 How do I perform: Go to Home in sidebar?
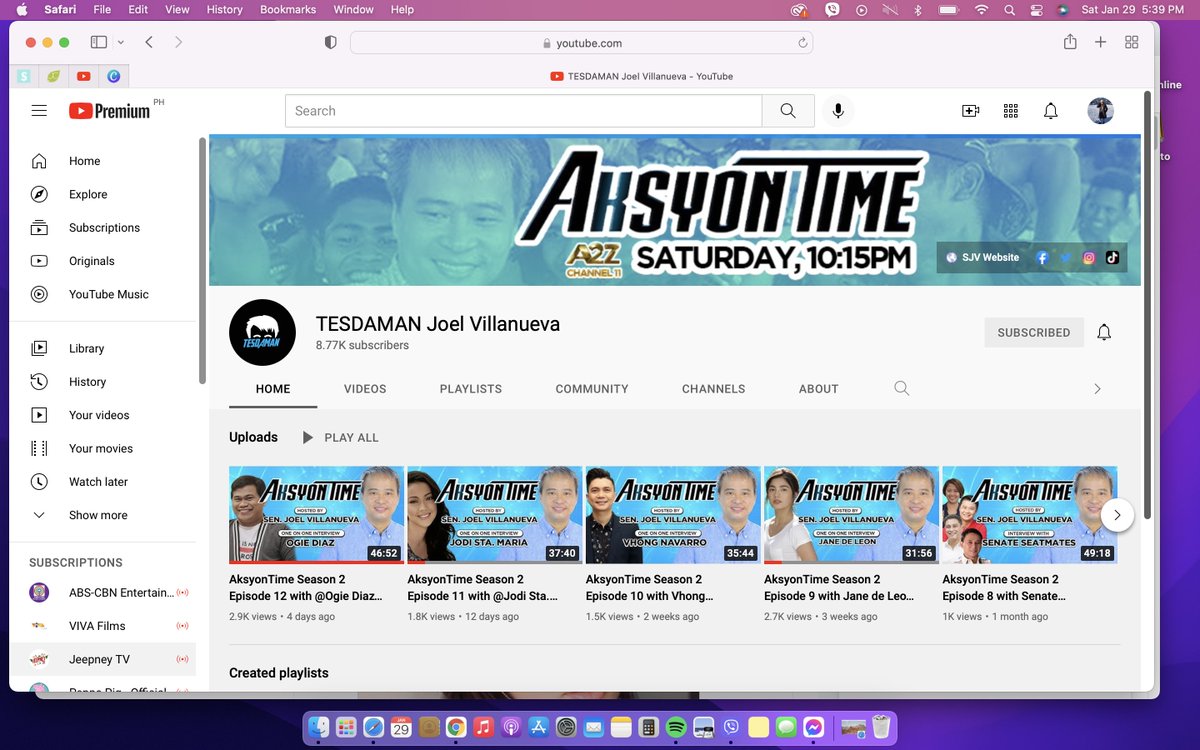point(103,161)
